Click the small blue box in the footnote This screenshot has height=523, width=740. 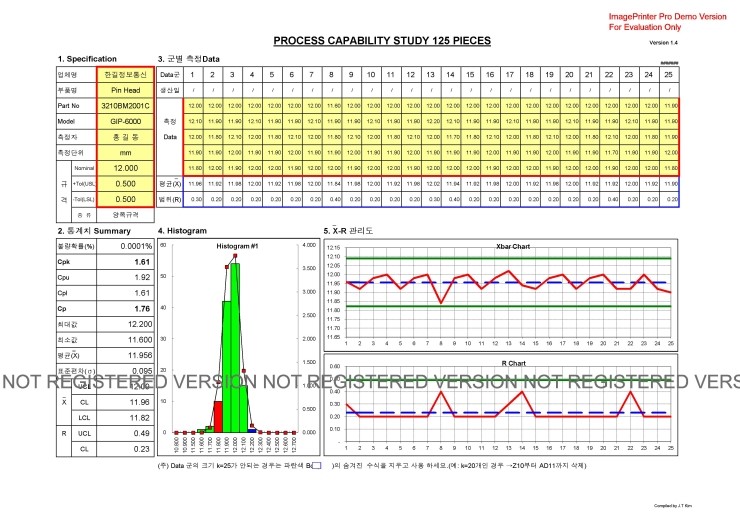click(x=317, y=465)
